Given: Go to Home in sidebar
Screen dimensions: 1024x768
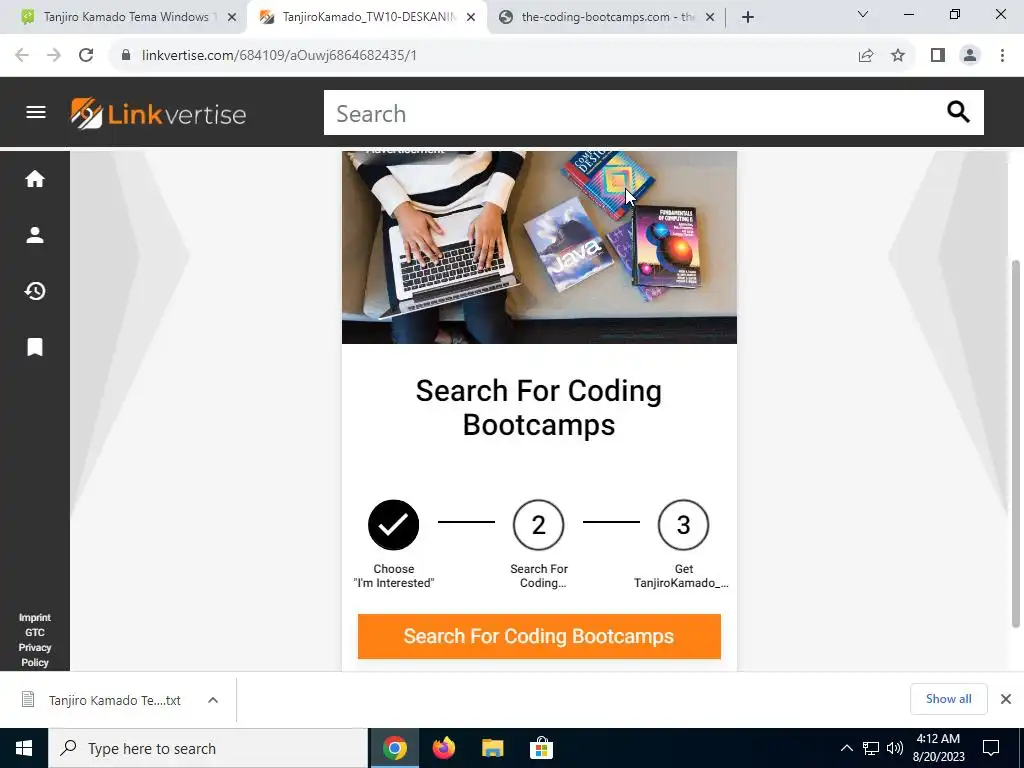Looking at the screenshot, I should click(x=35, y=179).
